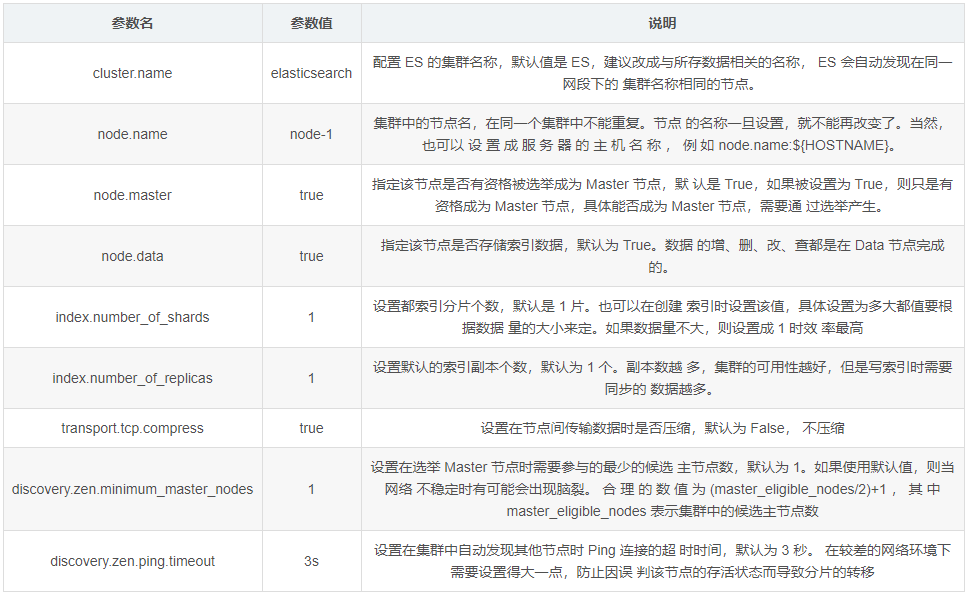Select the node.data parameter cell
This screenshot has height=594, width=967.
(x=132, y=256)
